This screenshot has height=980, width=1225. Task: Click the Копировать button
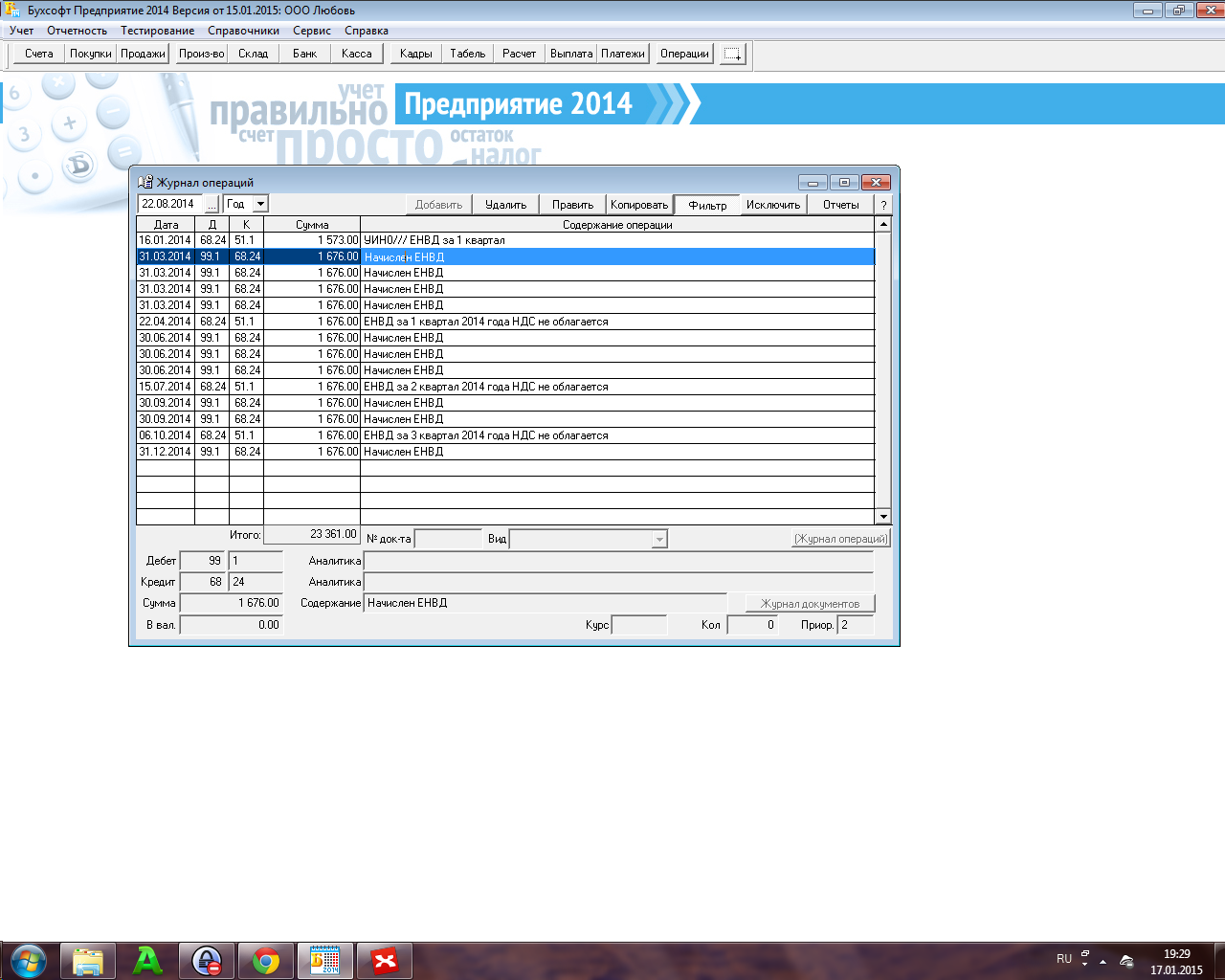tap(639, 205)
